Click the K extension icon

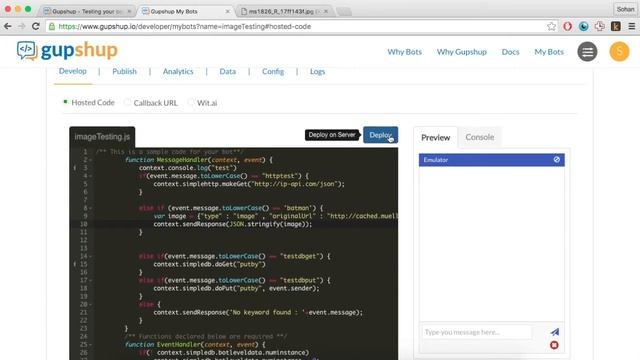tap(616, 27)
